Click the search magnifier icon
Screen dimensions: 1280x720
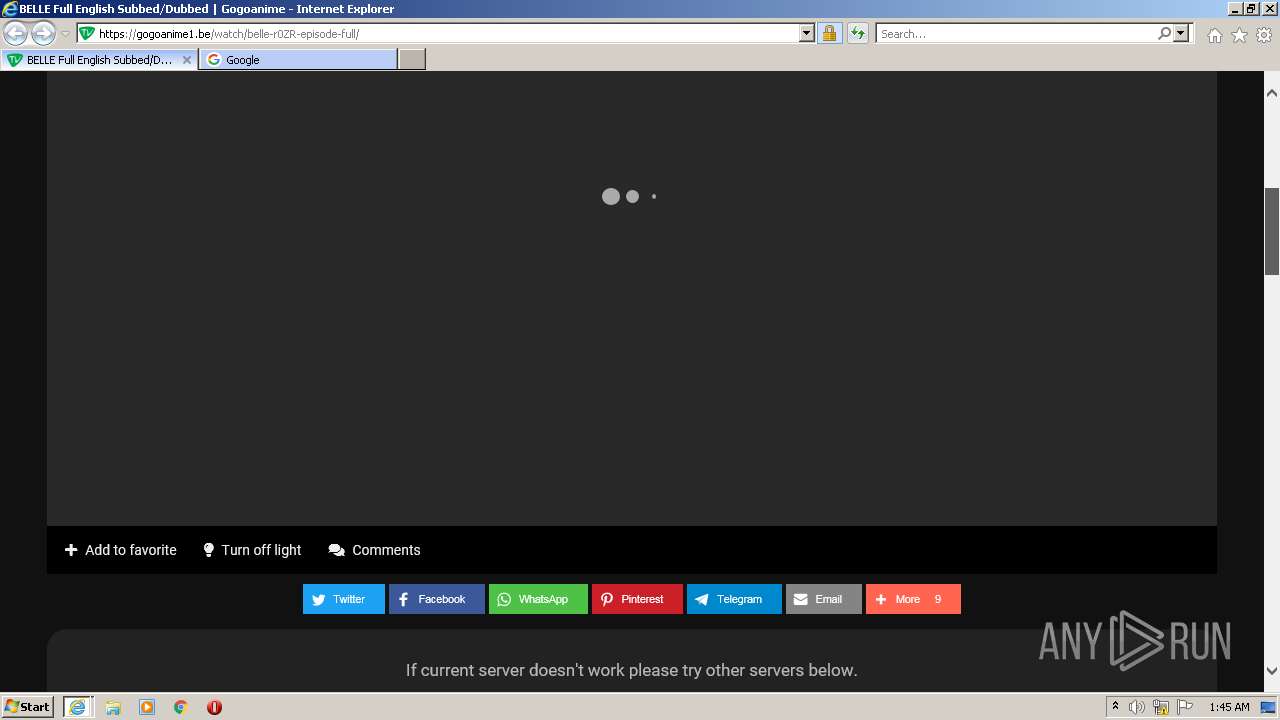[1164, 33]
